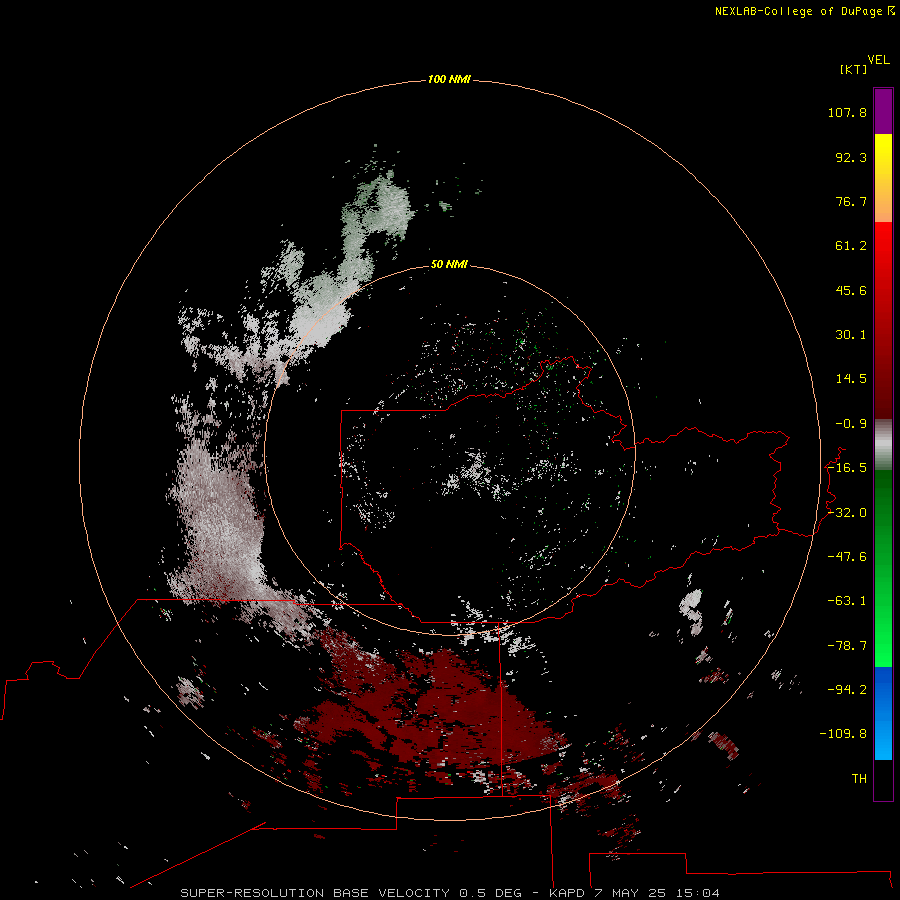900x900 pixels.
Task: Click the -0.9 velocity scale value
Action: click(x=851, y=424)
